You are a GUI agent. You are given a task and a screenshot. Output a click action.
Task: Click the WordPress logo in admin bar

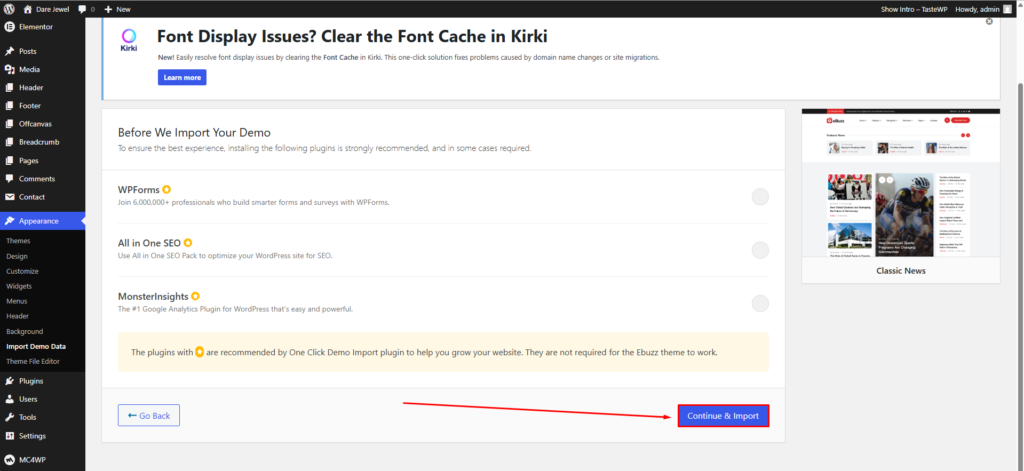[x=9, y=8]
